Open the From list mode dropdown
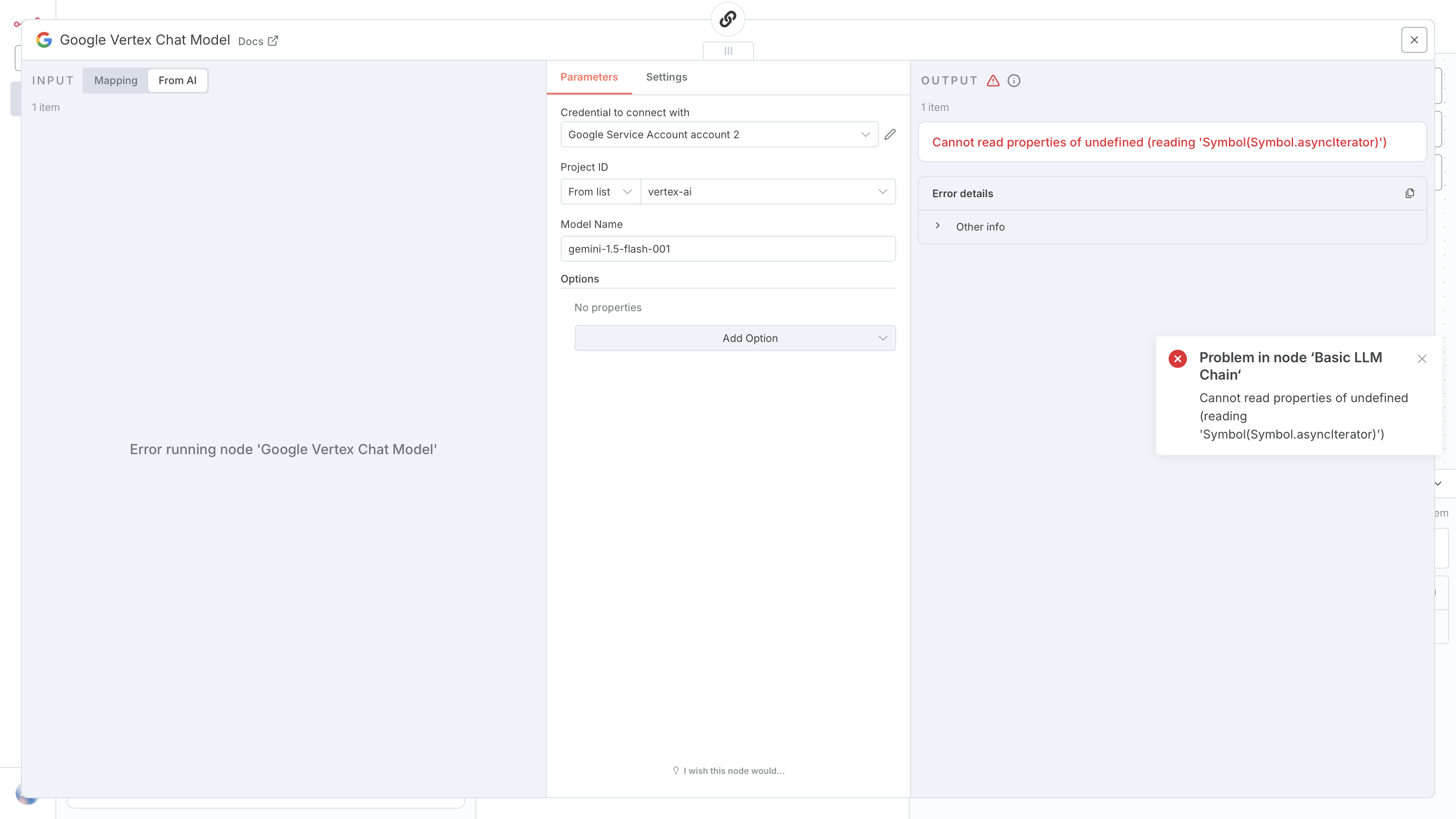This screenshot has height=819, width=1456. pyautogui.click(x=600, y=192)
